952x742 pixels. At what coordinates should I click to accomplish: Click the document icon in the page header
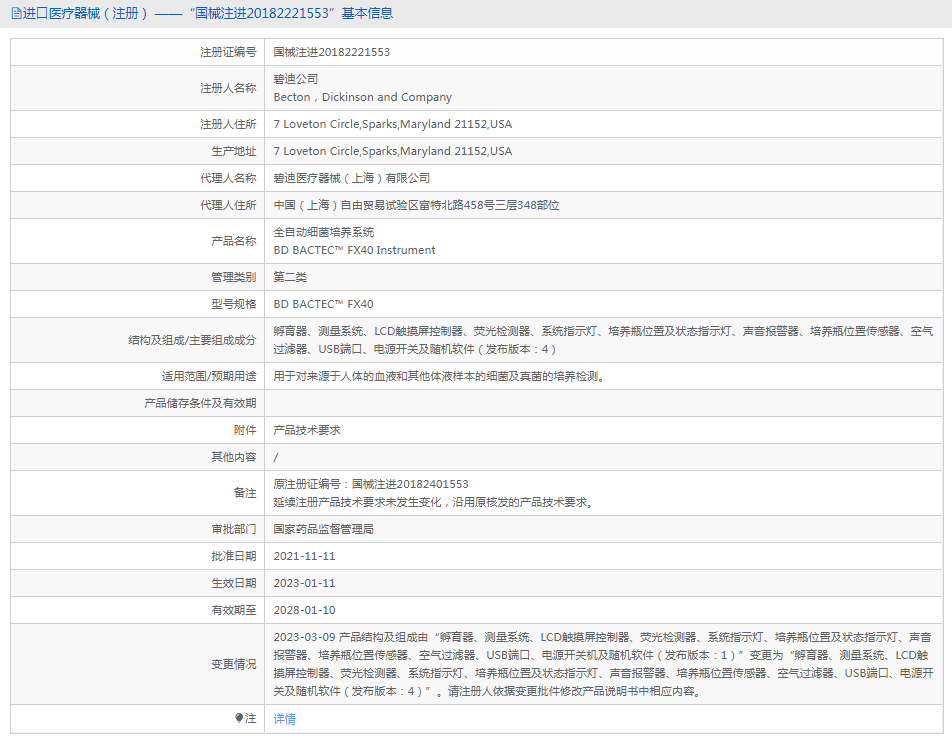point(16,14)
